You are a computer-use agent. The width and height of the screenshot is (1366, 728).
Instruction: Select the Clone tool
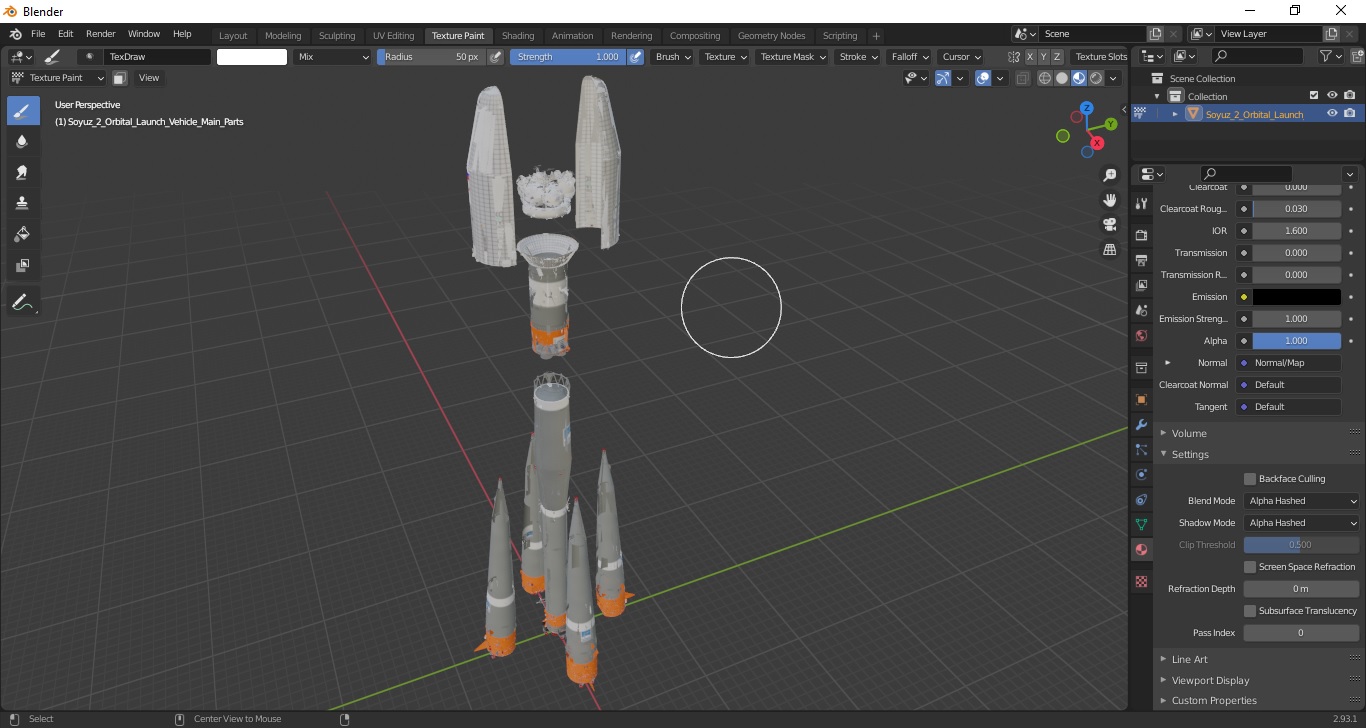pos(23,204)
